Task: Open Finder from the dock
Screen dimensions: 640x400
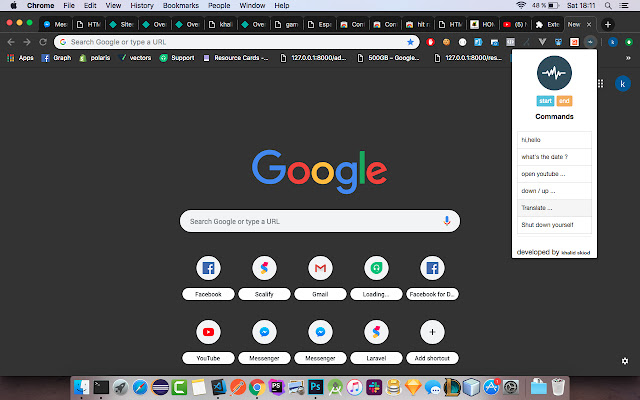Action: [x=82, y=387]
